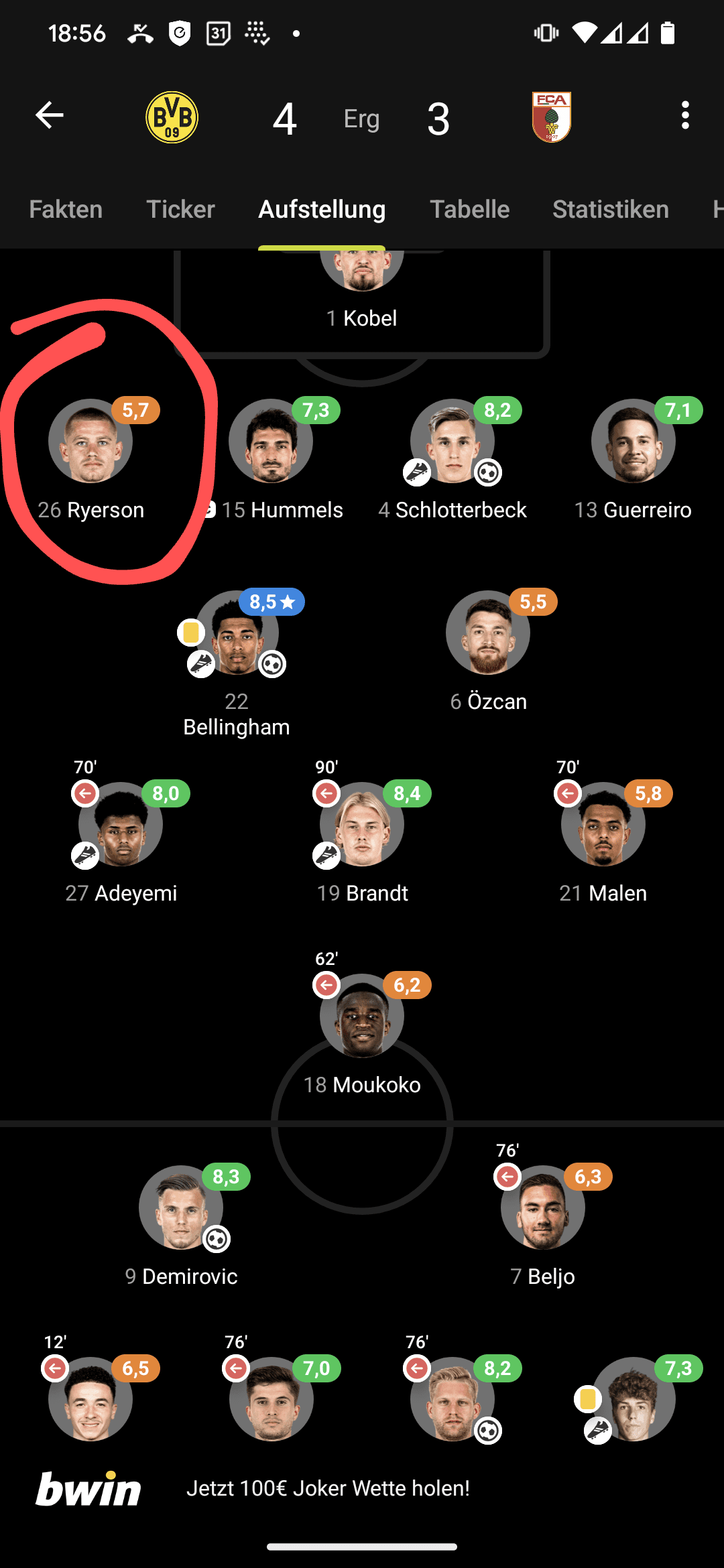This screenshot has height=1568, width=724.
Task: Switch to the Ticker tab
Action: 180,209
